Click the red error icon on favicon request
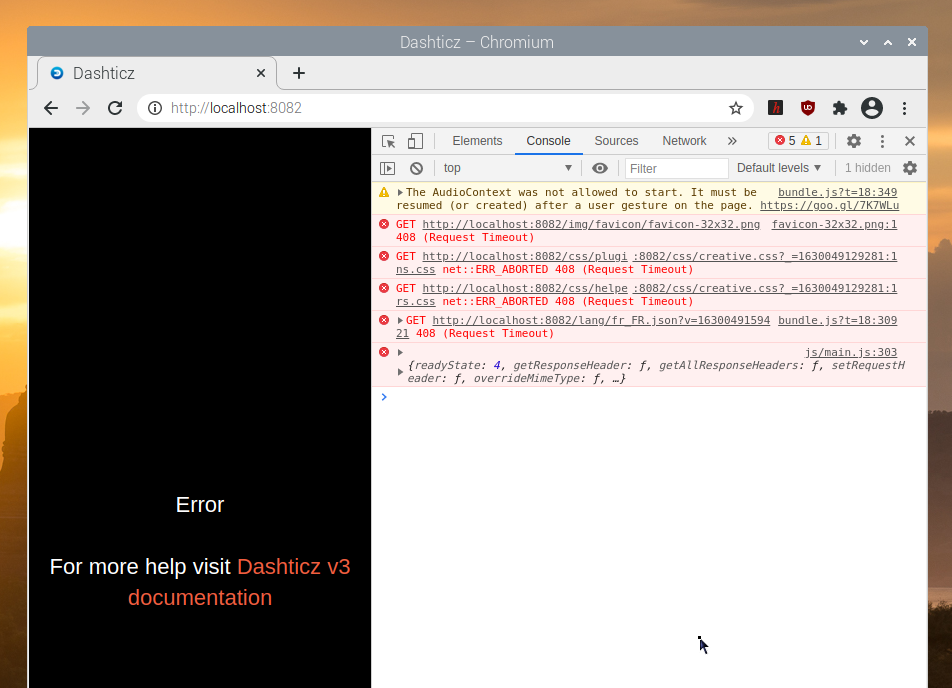Screen dimensions: 952x688 tap(384, 224)
